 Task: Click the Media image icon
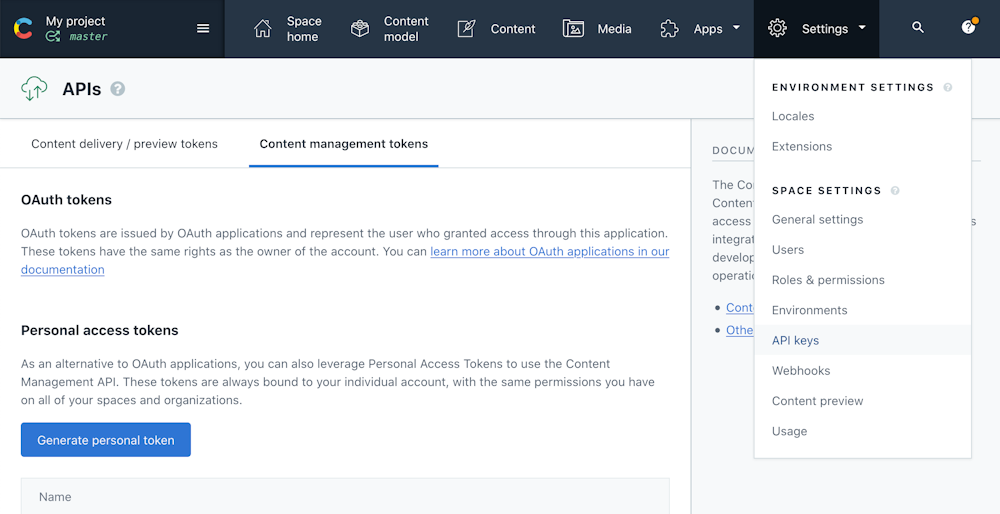[573, 29]
